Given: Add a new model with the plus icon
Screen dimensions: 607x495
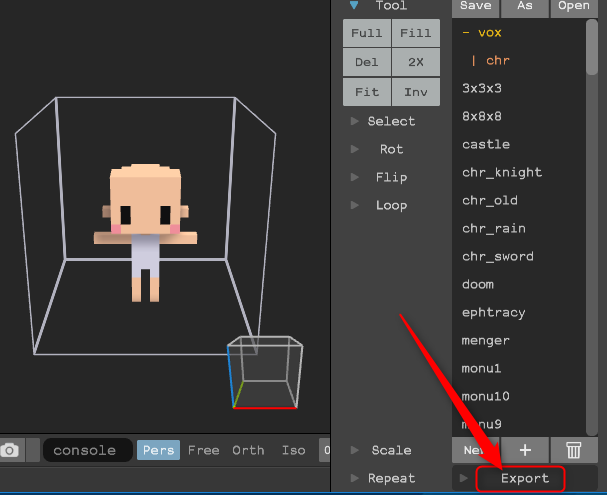Looking at the screenshot, I should (x=525, y=450).
